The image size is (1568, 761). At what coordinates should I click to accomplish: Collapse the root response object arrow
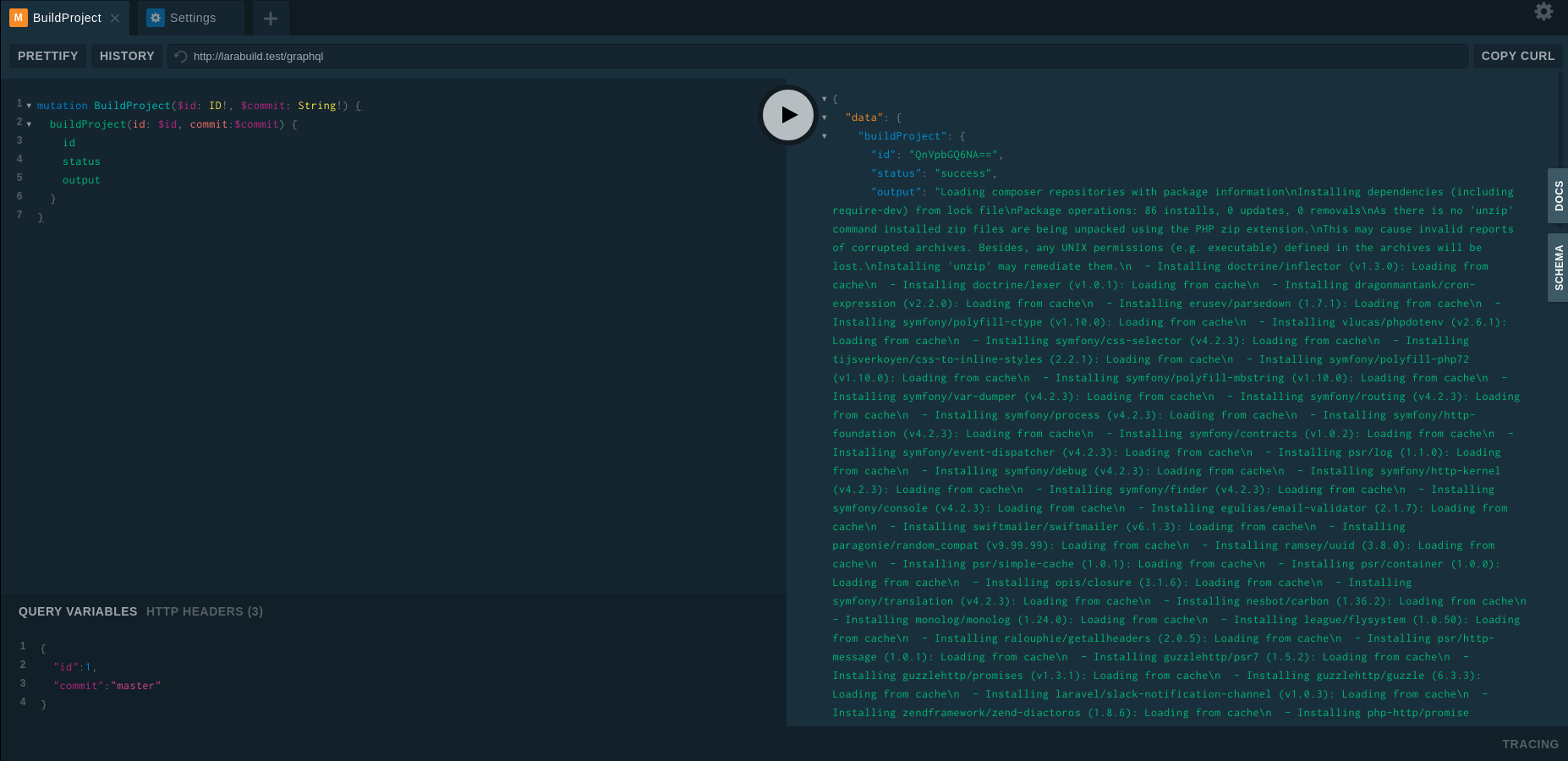[825, 99]
